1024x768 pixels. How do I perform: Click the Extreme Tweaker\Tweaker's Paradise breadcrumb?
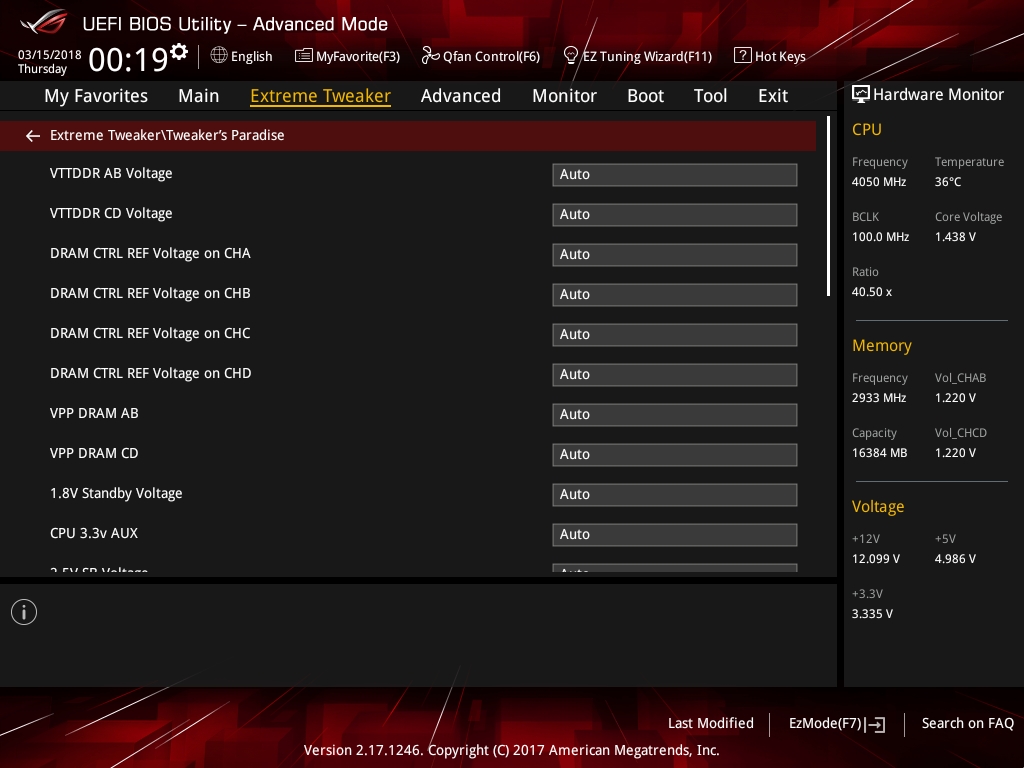(167, 135)
